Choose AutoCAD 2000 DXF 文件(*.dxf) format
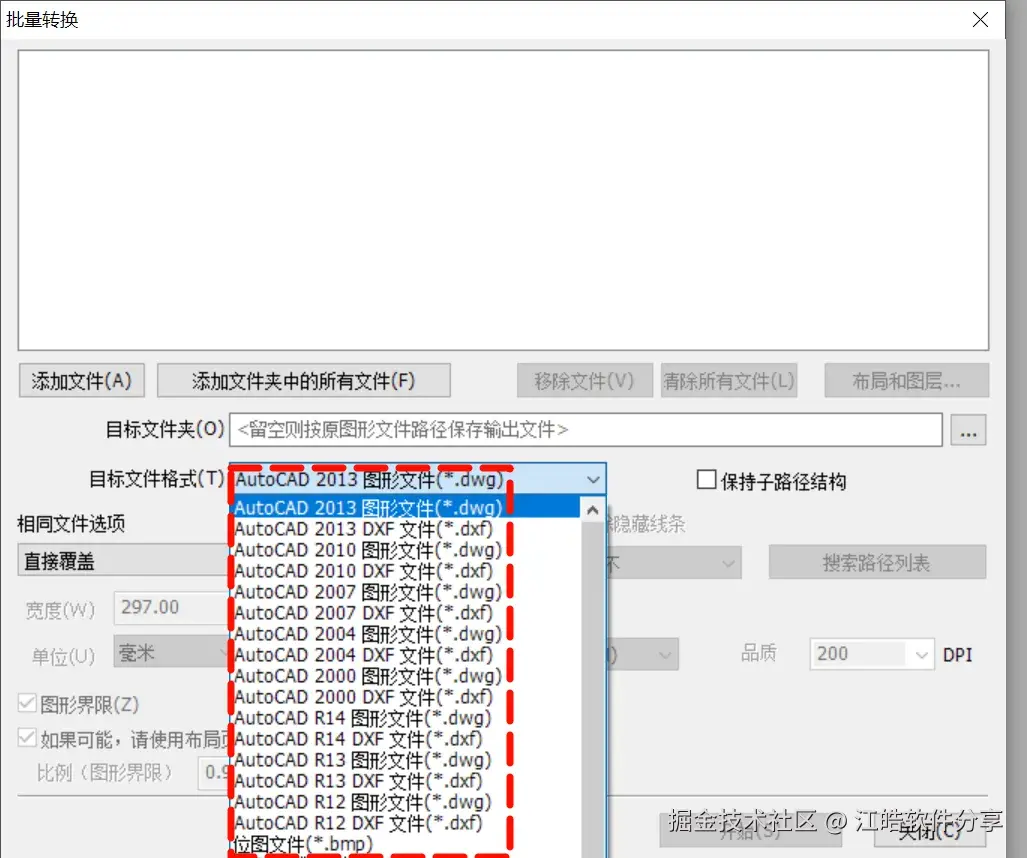Image resolution: width=1027 pixels, height=858 pixels. click(406, 696)
